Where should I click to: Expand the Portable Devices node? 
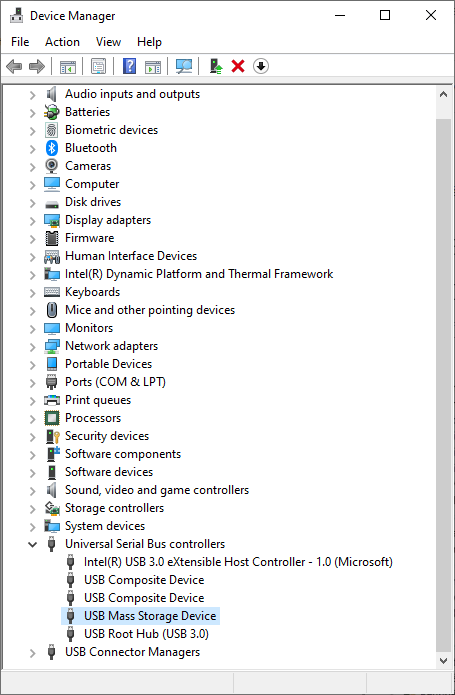click(32, 364)
